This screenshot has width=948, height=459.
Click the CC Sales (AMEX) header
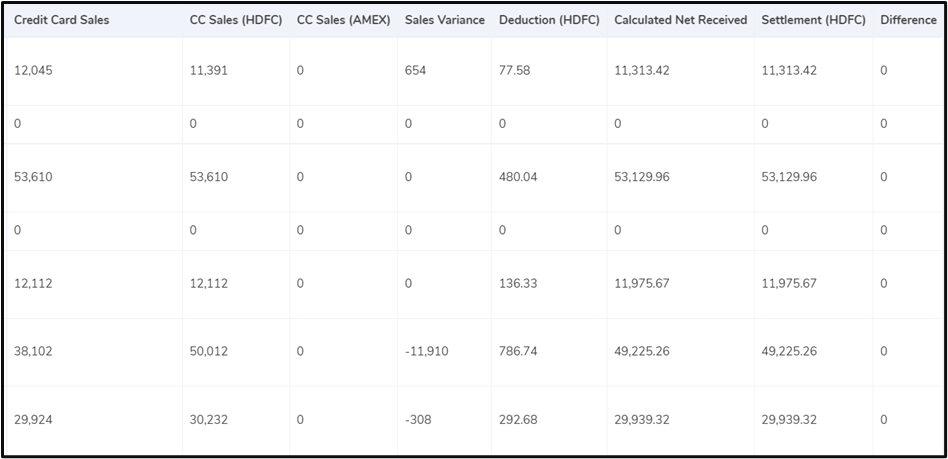(343, 20)
